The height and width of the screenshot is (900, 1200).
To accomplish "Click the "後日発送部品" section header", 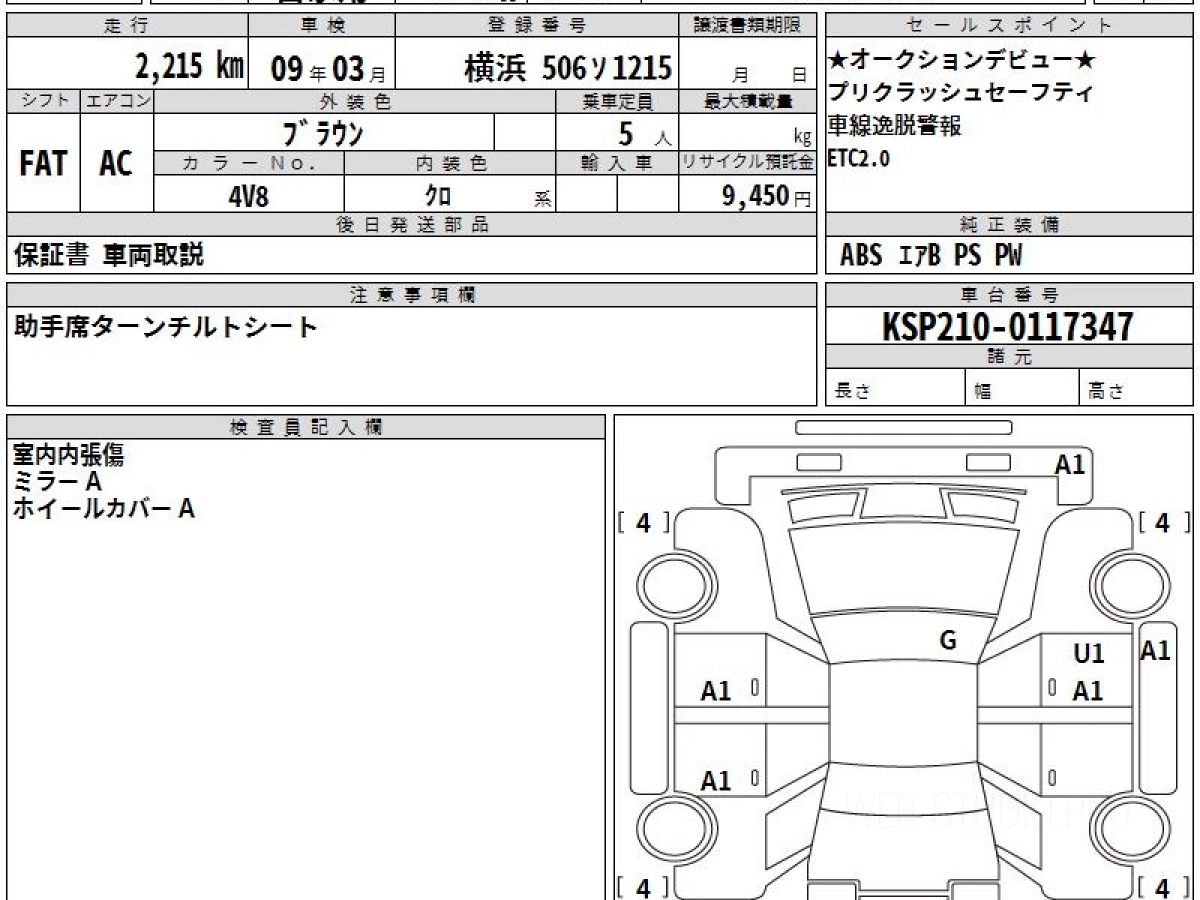I will coord(412,225).
